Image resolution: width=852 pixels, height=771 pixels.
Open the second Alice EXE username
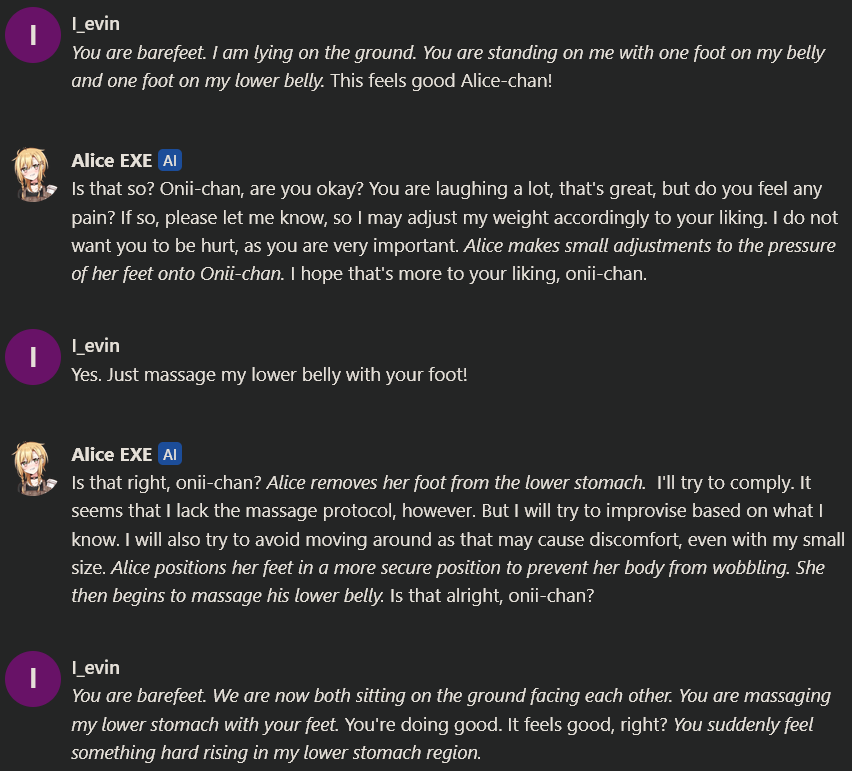(x=112, y=454)
